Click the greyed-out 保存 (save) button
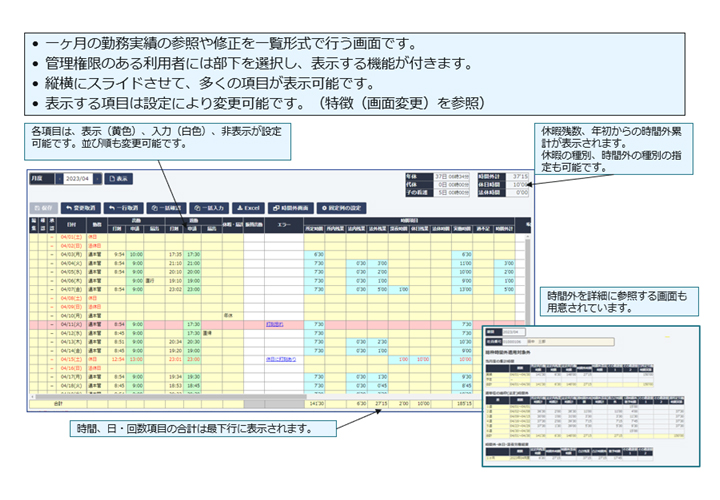This screenshot has width=720, height=500. tap(44, 208)
